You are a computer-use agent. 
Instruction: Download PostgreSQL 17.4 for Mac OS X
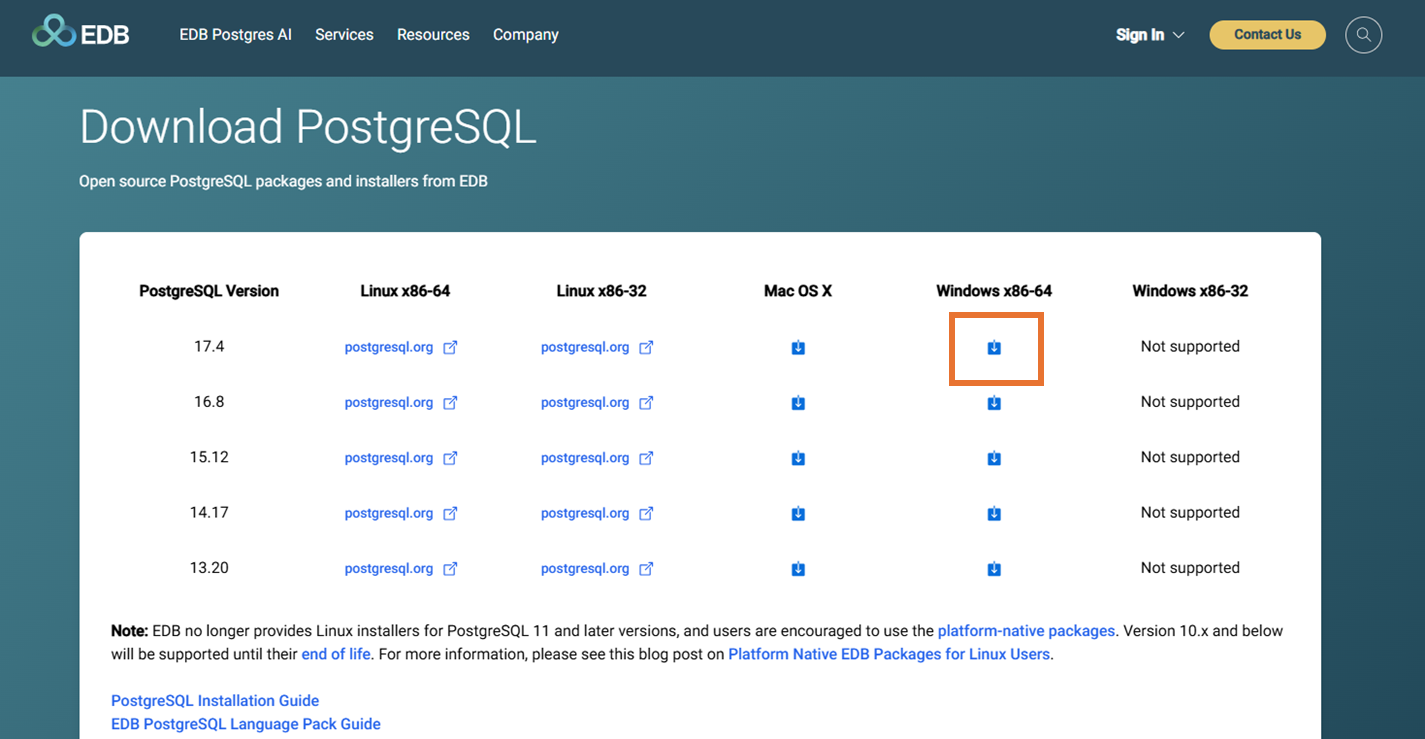click(x=798, y=348)
